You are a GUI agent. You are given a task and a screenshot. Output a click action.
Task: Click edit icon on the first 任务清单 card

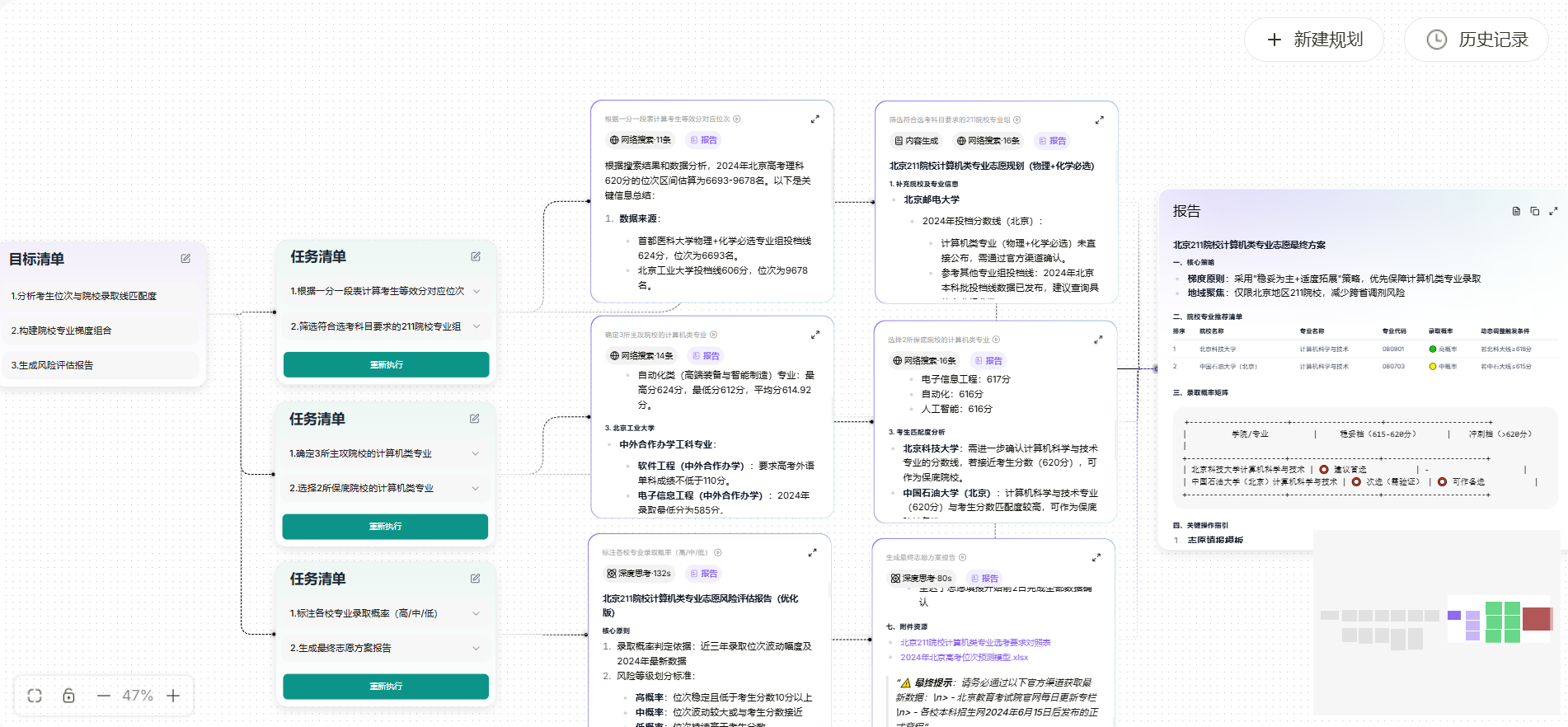pyautogui.click(x=476, y=256)
